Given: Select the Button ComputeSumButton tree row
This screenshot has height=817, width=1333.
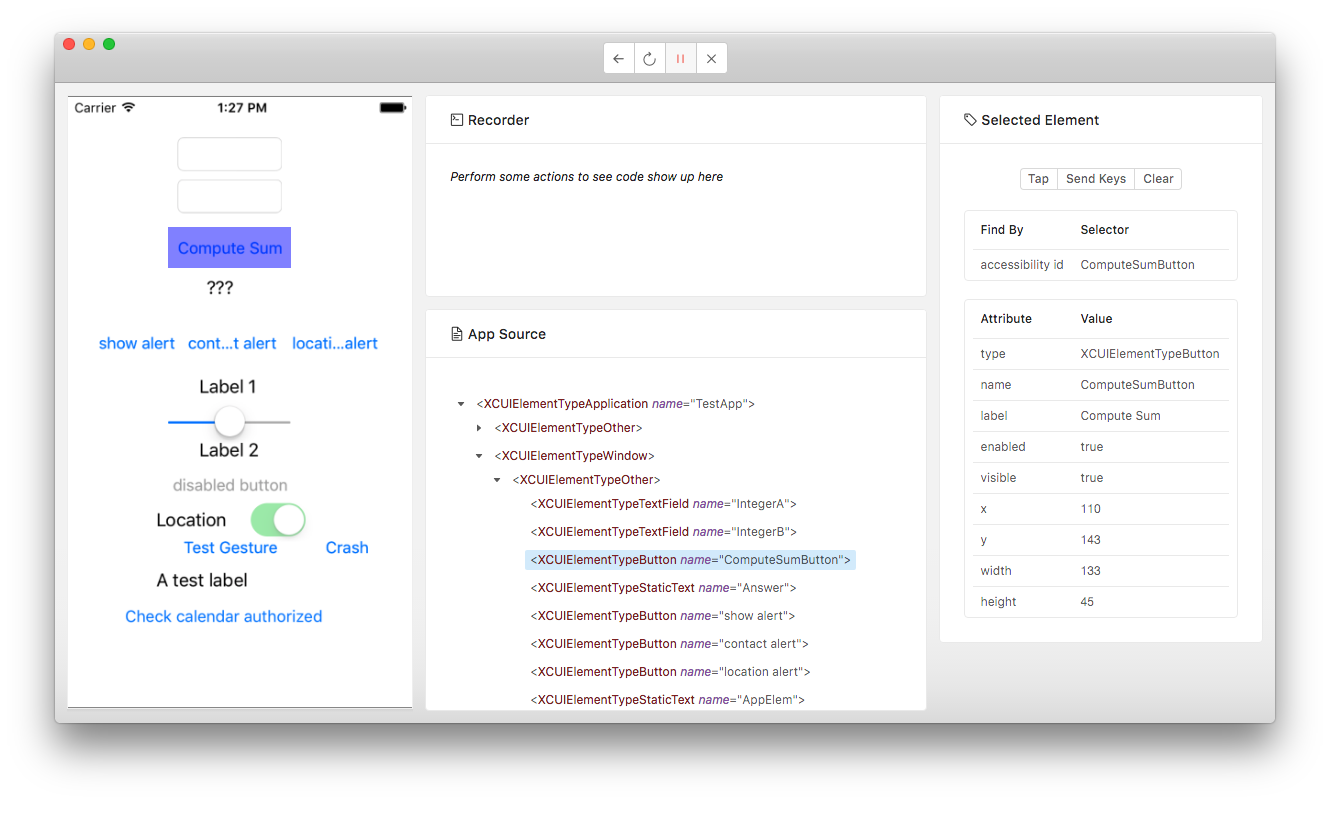Looking at the screenshot, I should point(690,560).
